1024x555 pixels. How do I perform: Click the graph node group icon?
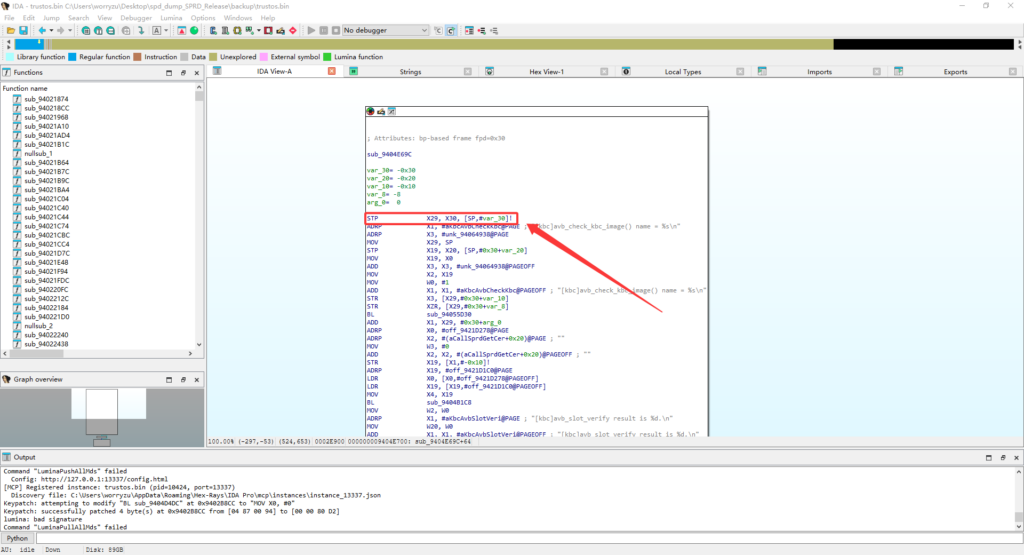click(392, 112)
